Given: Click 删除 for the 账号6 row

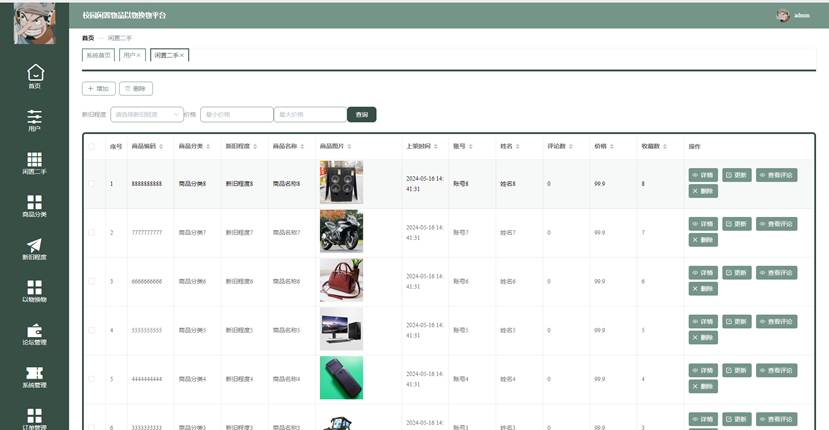Looking at the screenshot, I should pyautogui.click(x=703, y=289).
